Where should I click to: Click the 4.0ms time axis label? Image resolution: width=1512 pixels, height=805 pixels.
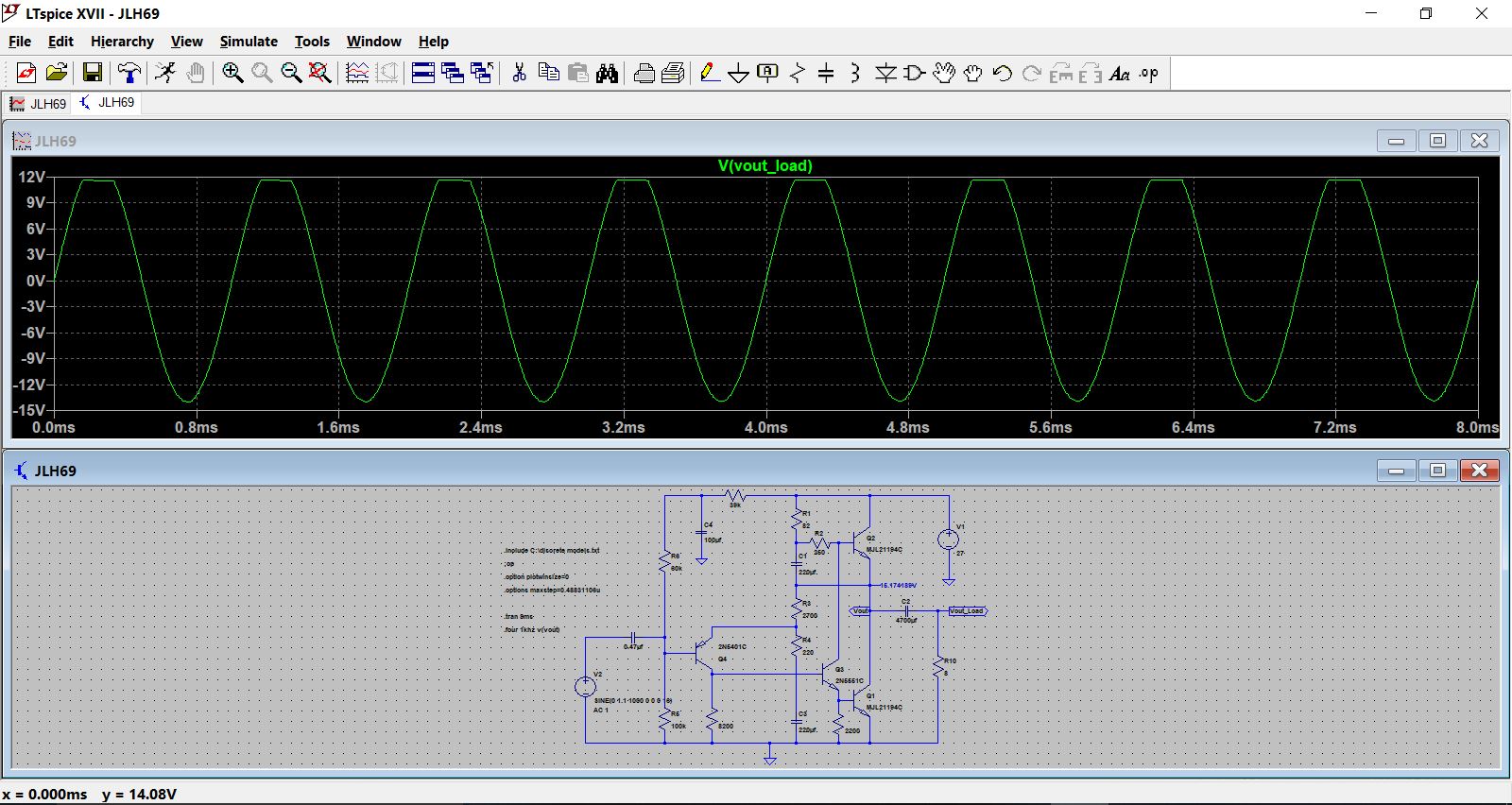[x=765, y=427]
